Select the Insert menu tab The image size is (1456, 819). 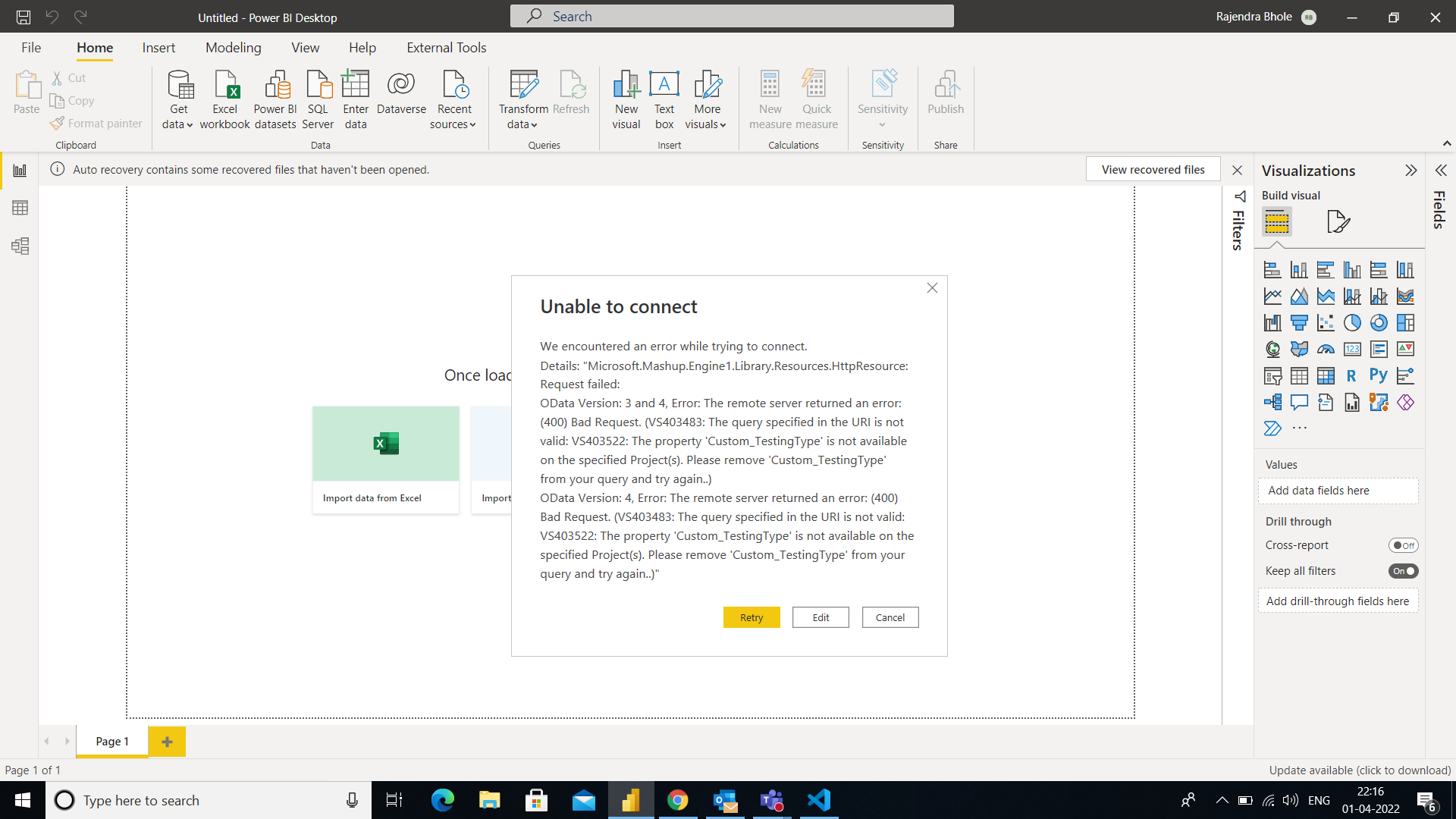(158, 47)
